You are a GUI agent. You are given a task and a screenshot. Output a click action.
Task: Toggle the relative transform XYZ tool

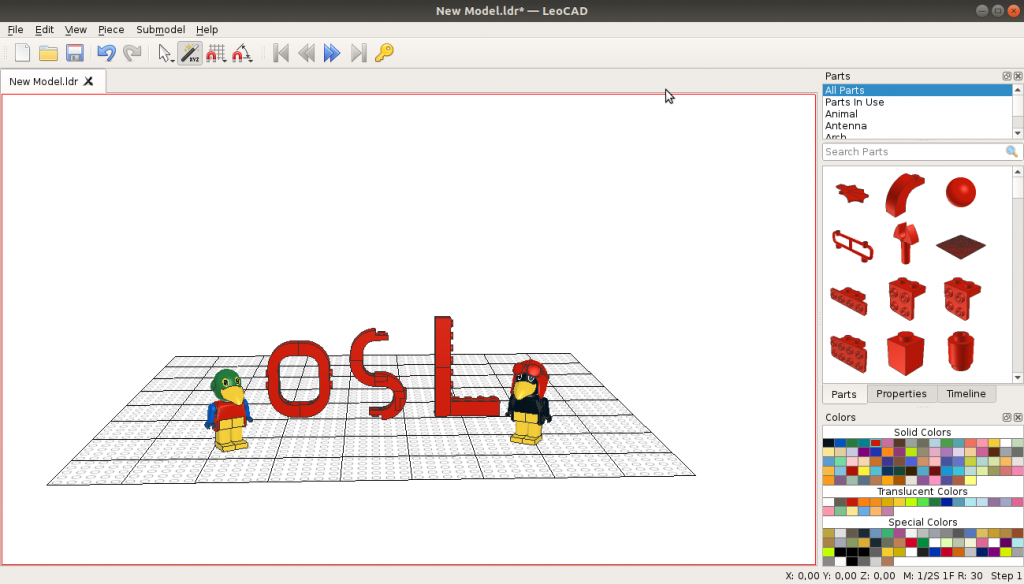[x=190, y=53]
